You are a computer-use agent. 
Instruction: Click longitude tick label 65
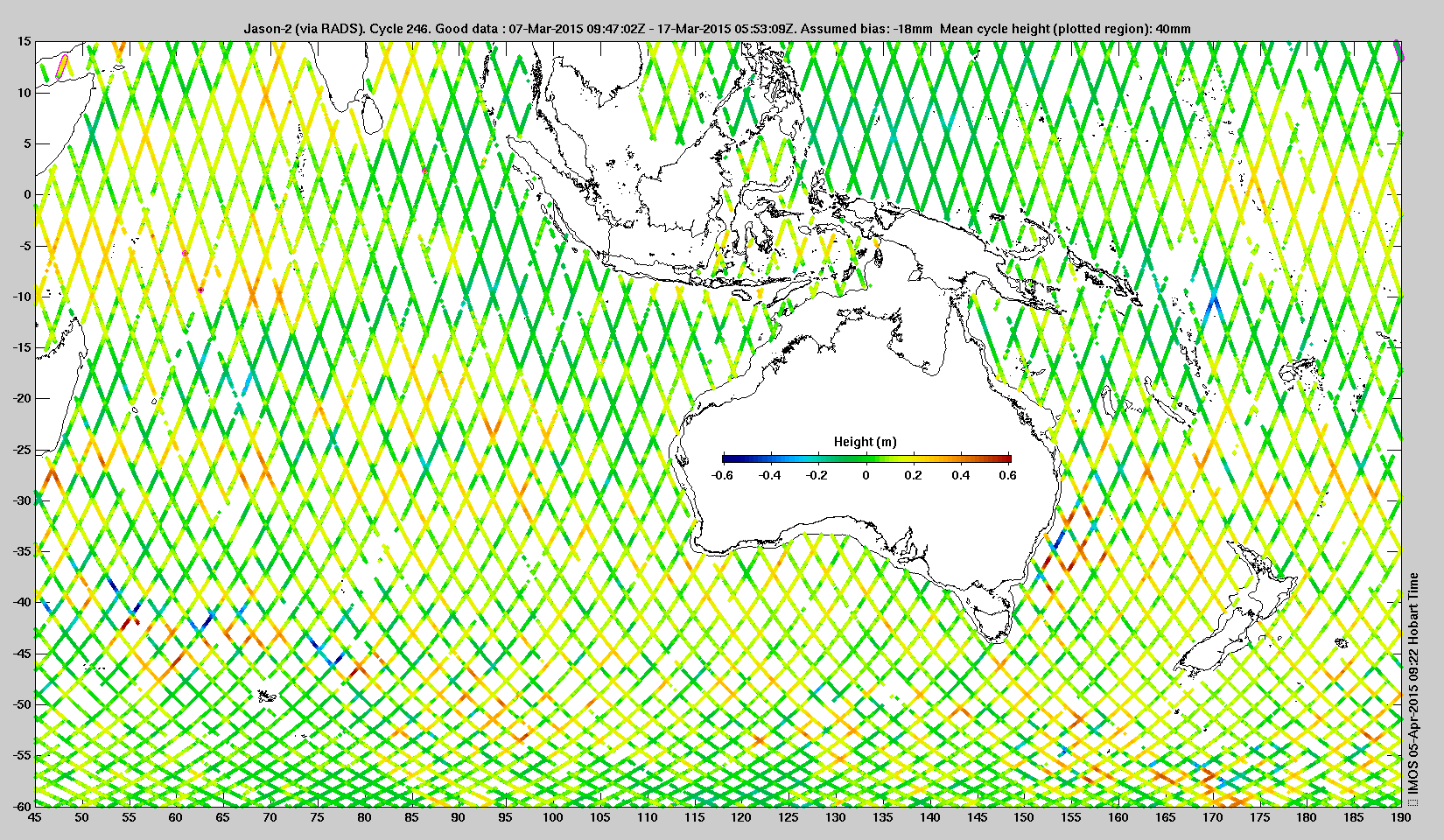point(223,817)
